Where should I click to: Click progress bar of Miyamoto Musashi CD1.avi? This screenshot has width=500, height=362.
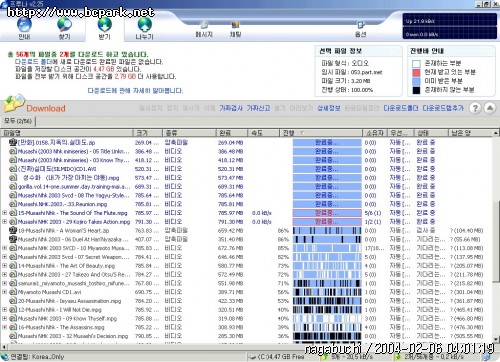(x=327, y=292)
